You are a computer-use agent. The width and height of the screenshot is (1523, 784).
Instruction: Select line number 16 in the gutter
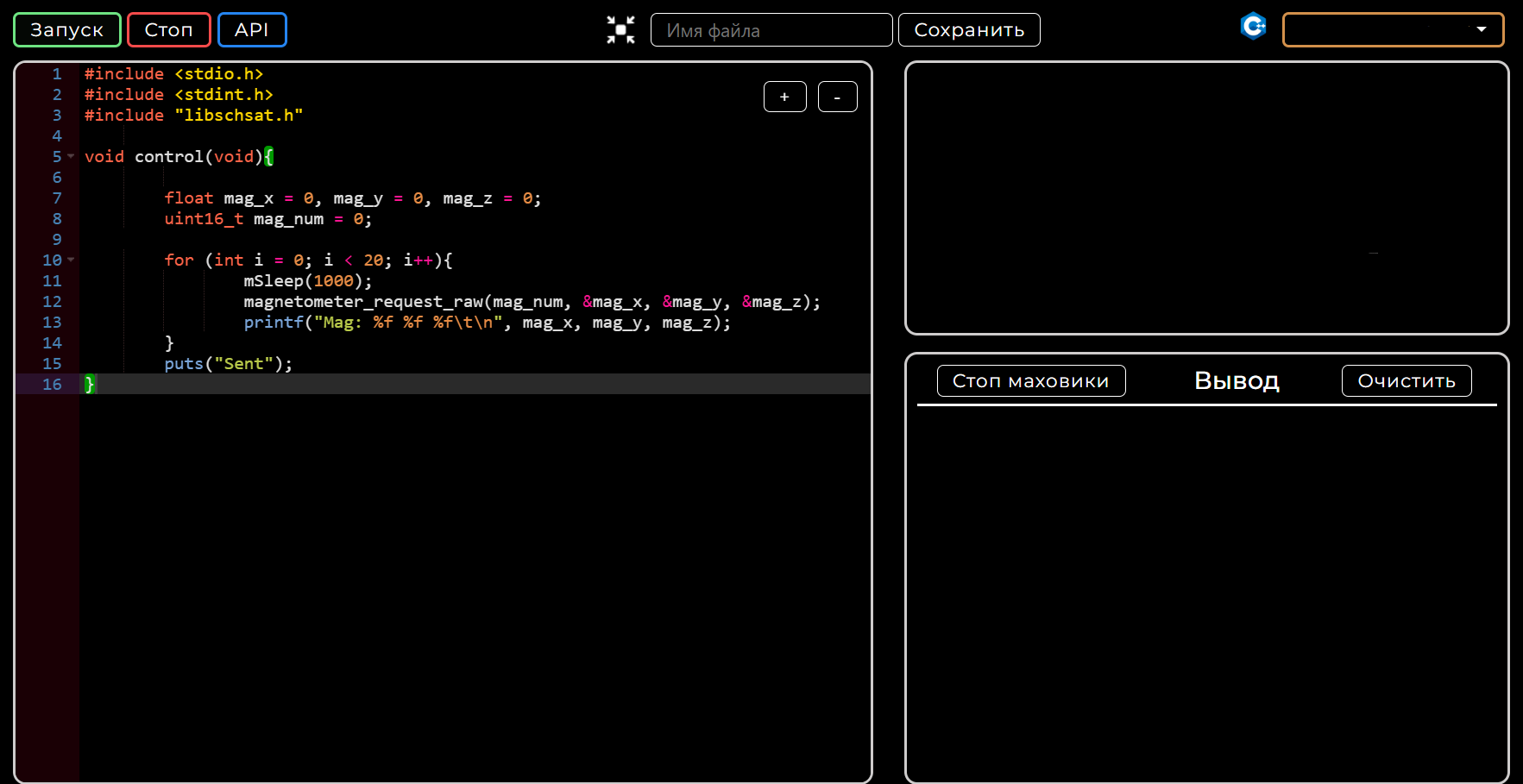[52, 385]
